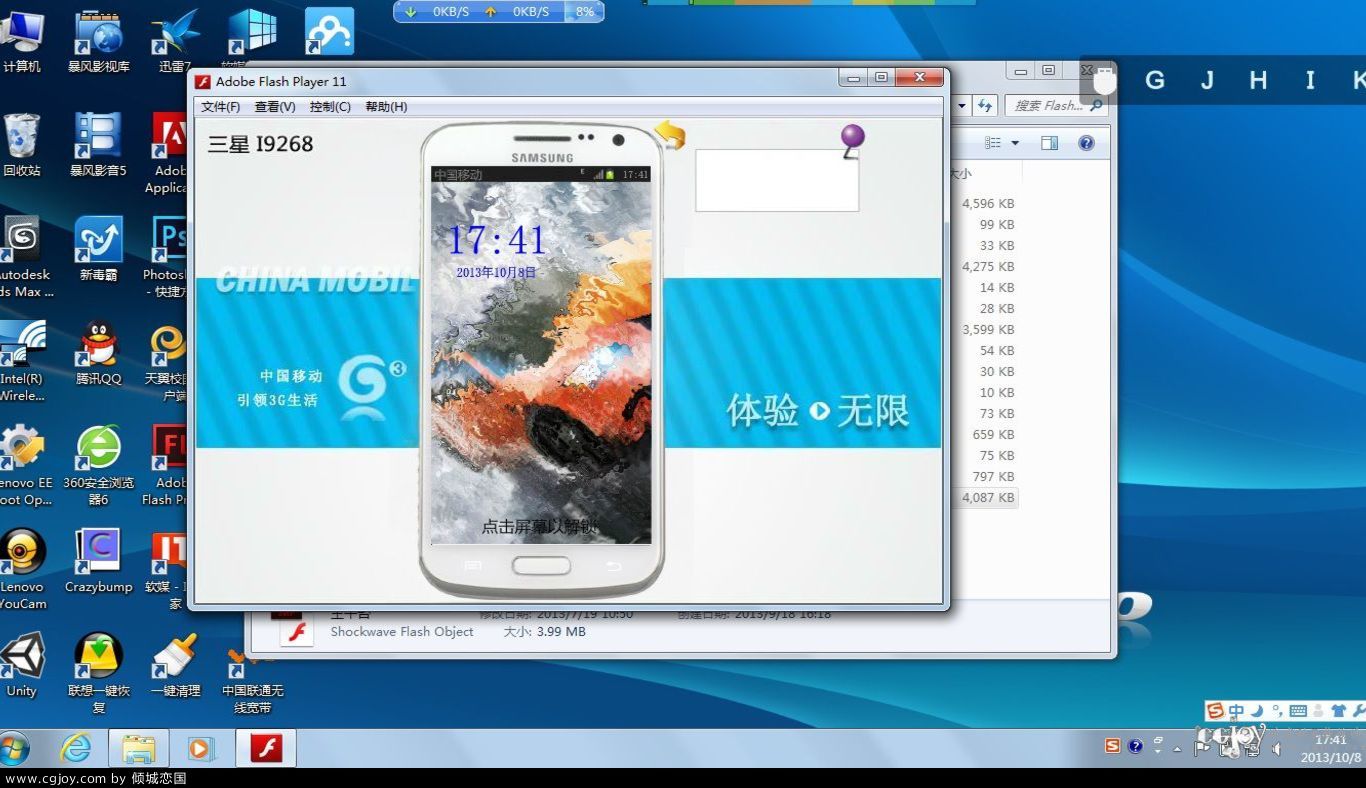Open Internet Explorer from the taskbar

click(76, 748)
